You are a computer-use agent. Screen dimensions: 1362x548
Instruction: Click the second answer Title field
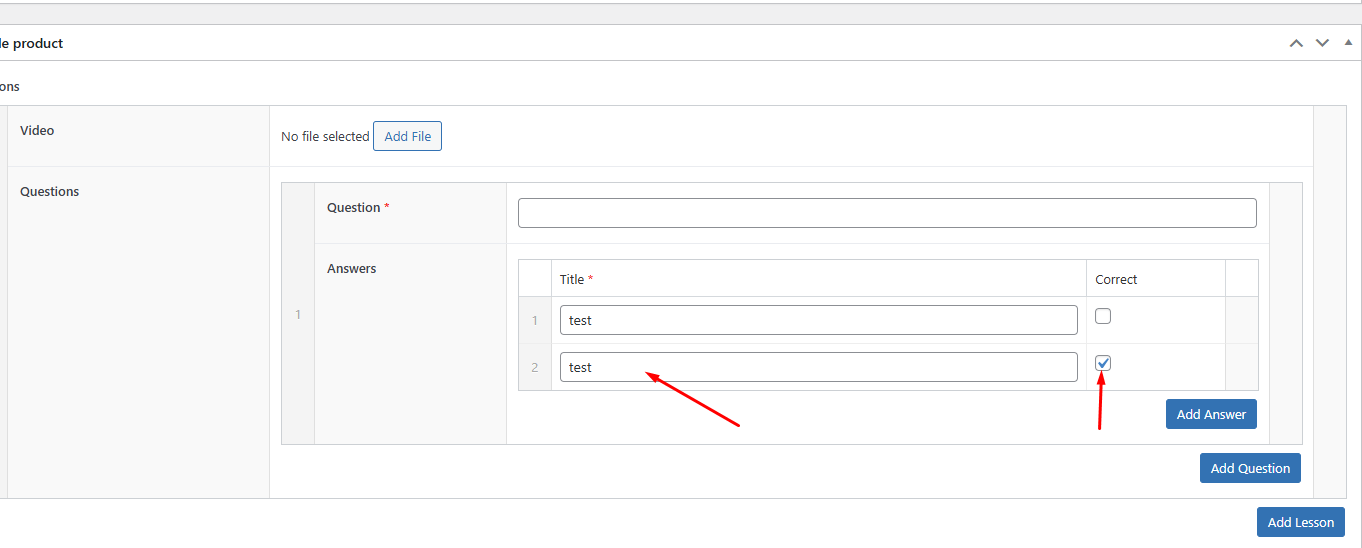[818, 367]
